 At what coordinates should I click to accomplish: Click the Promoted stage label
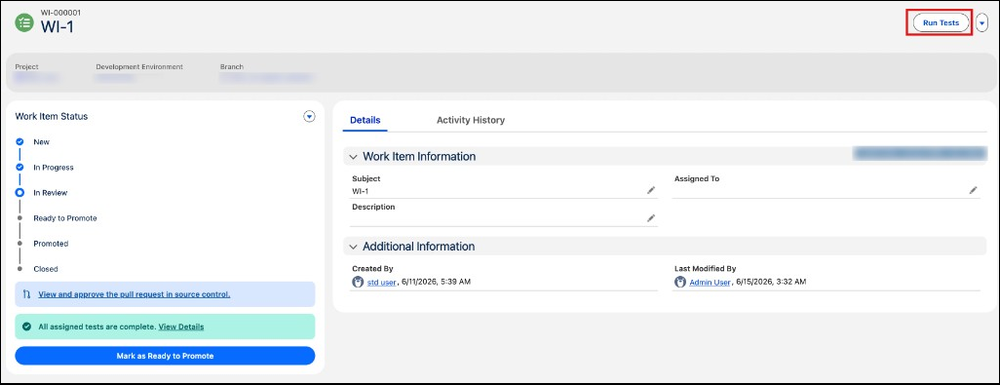[51, 243]
